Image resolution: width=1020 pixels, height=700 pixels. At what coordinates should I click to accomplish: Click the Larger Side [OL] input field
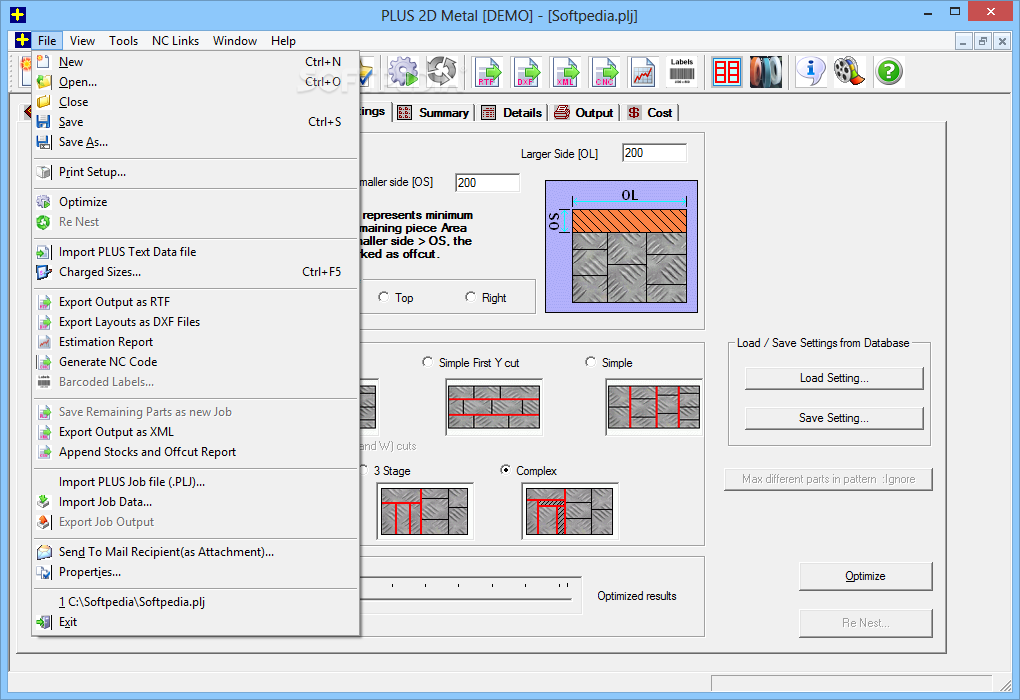[x=654, y=153]
